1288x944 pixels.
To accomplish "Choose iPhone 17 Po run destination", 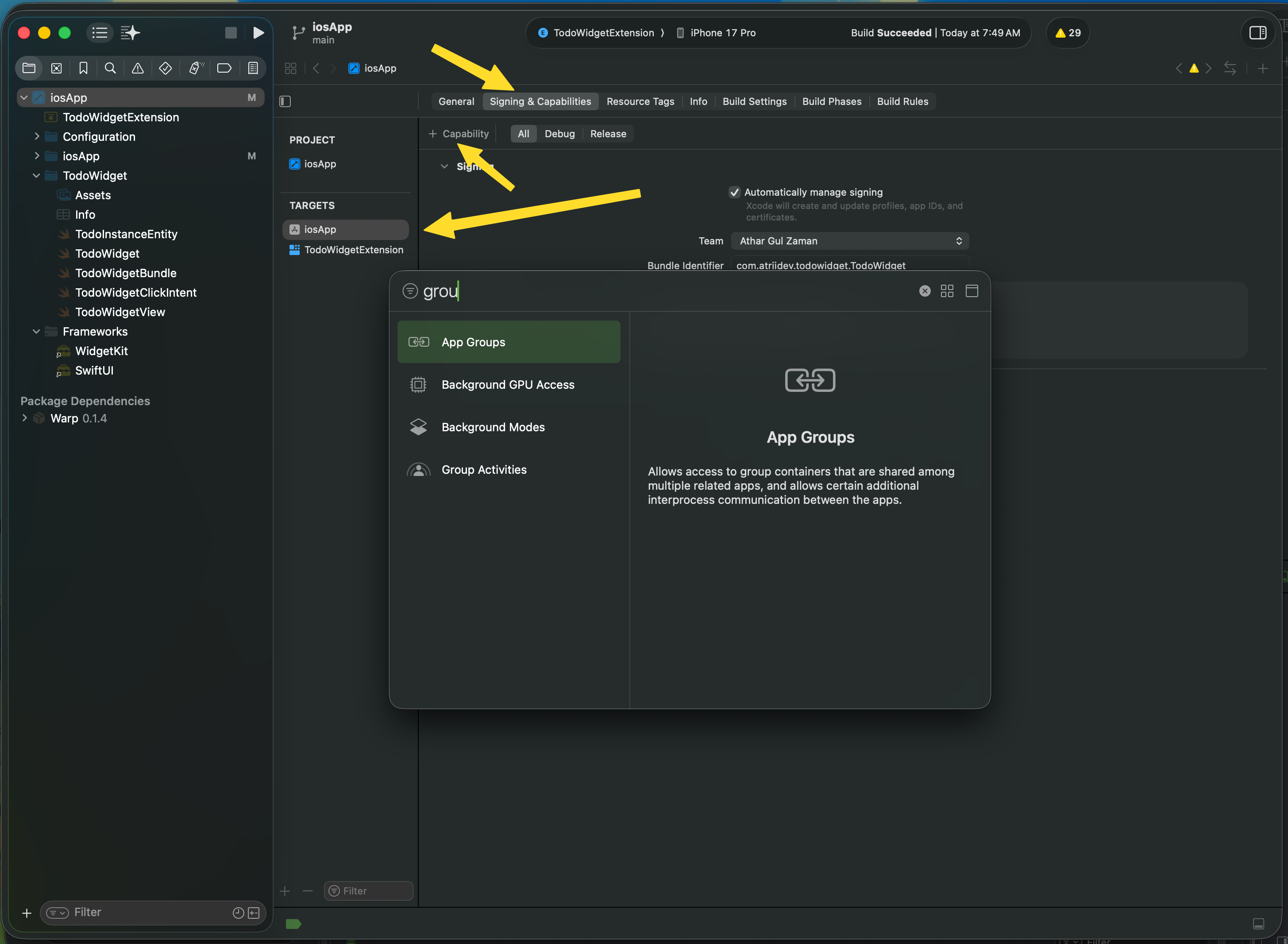I will (716, 33).
